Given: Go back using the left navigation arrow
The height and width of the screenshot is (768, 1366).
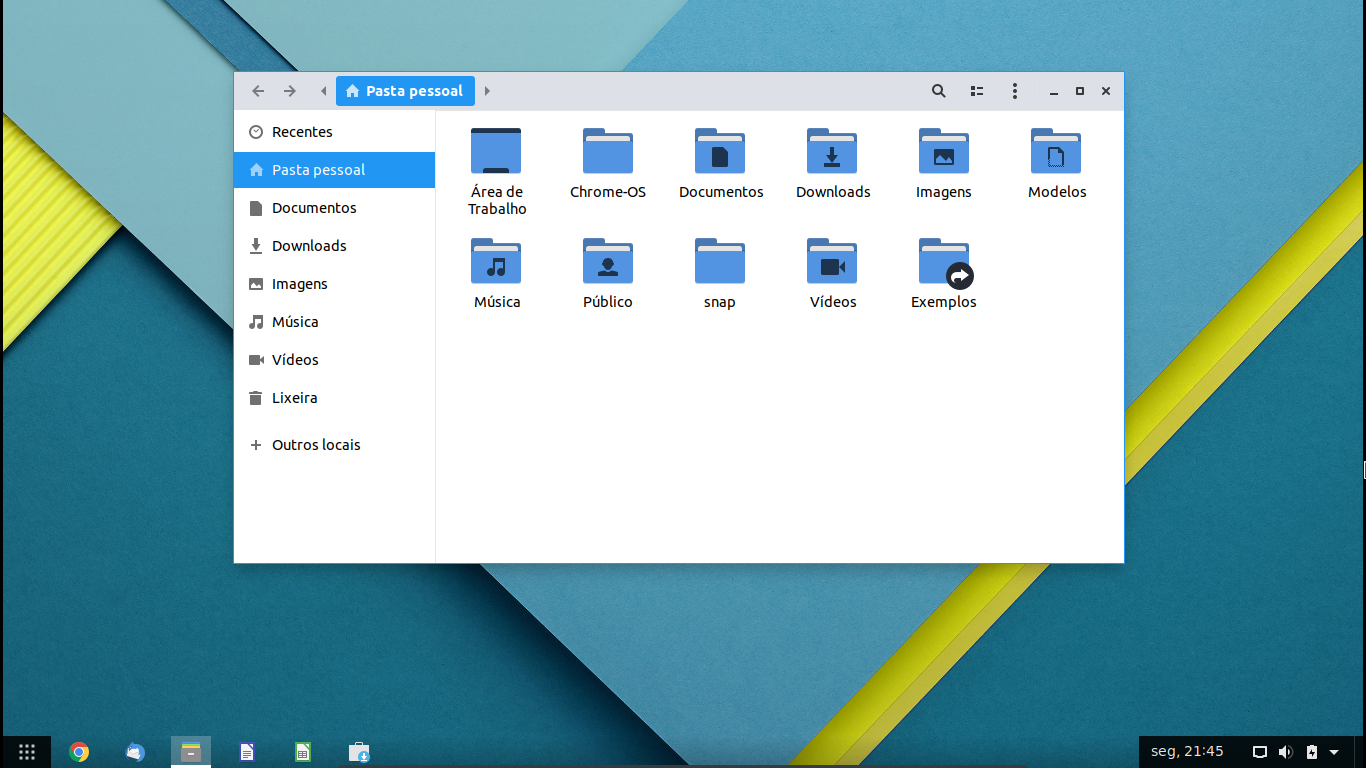Looking at the screenshot, I should (257, 90).
